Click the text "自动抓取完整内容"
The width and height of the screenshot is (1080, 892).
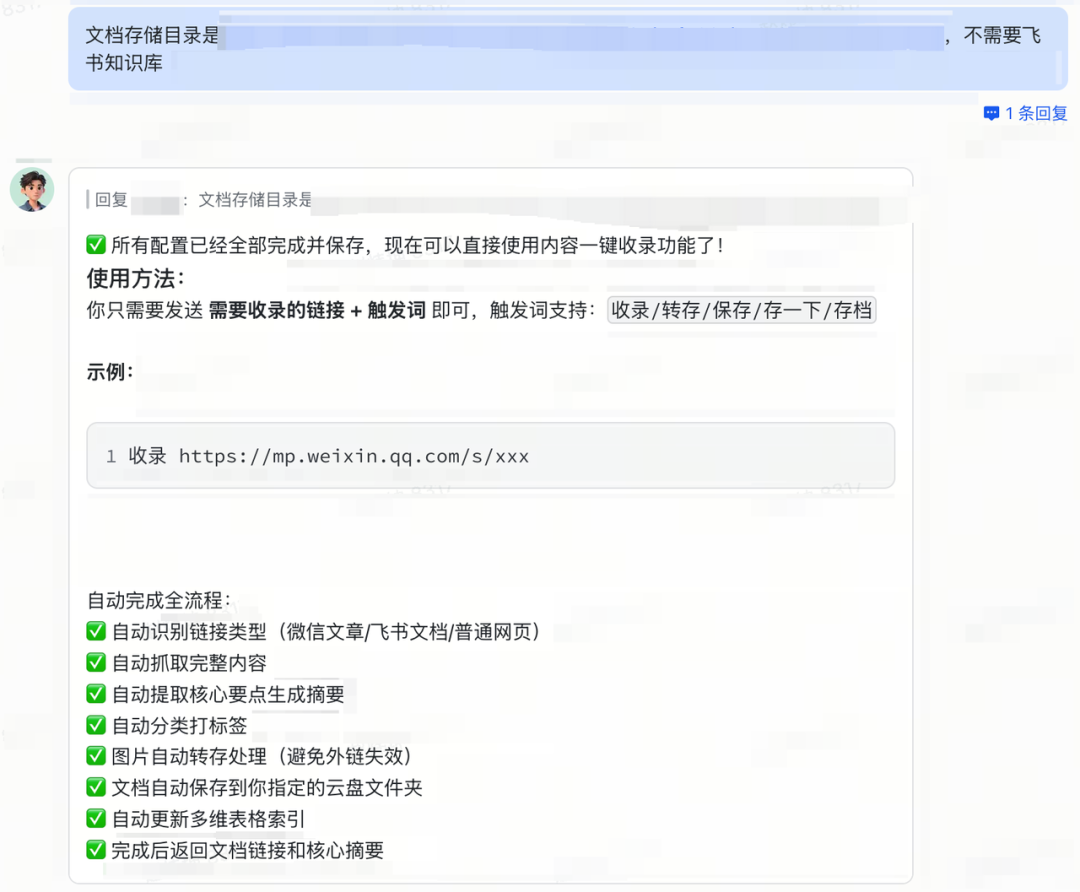[x=189, y=663]
